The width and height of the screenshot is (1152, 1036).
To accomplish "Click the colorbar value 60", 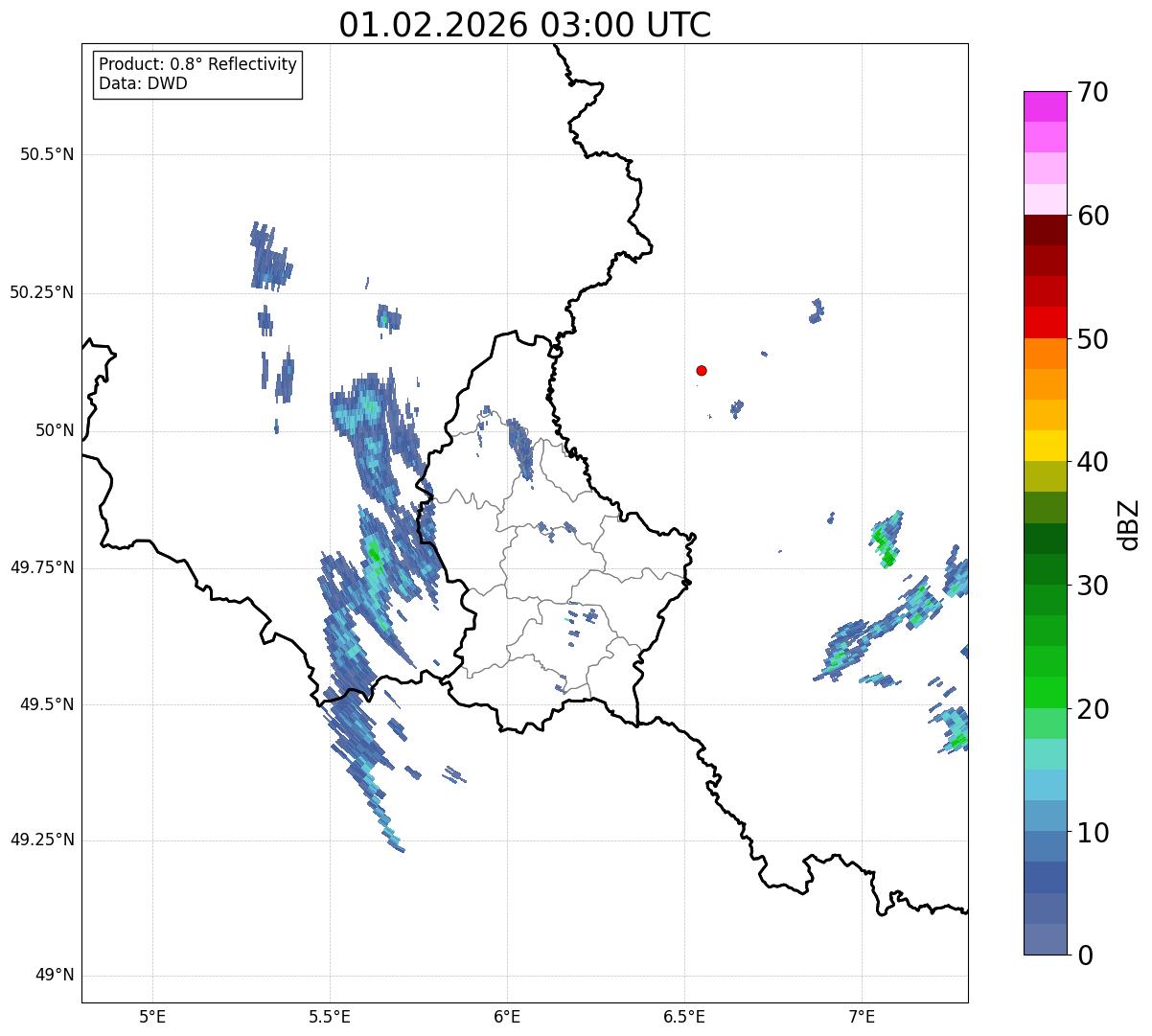I will 1093,216.
